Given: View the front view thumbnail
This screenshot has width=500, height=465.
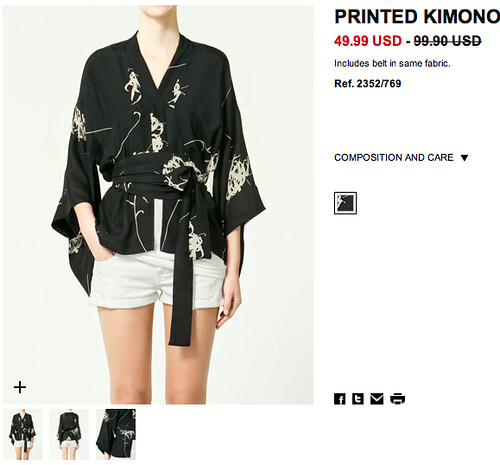Looking at the screenshot, I should click(22, 434).
